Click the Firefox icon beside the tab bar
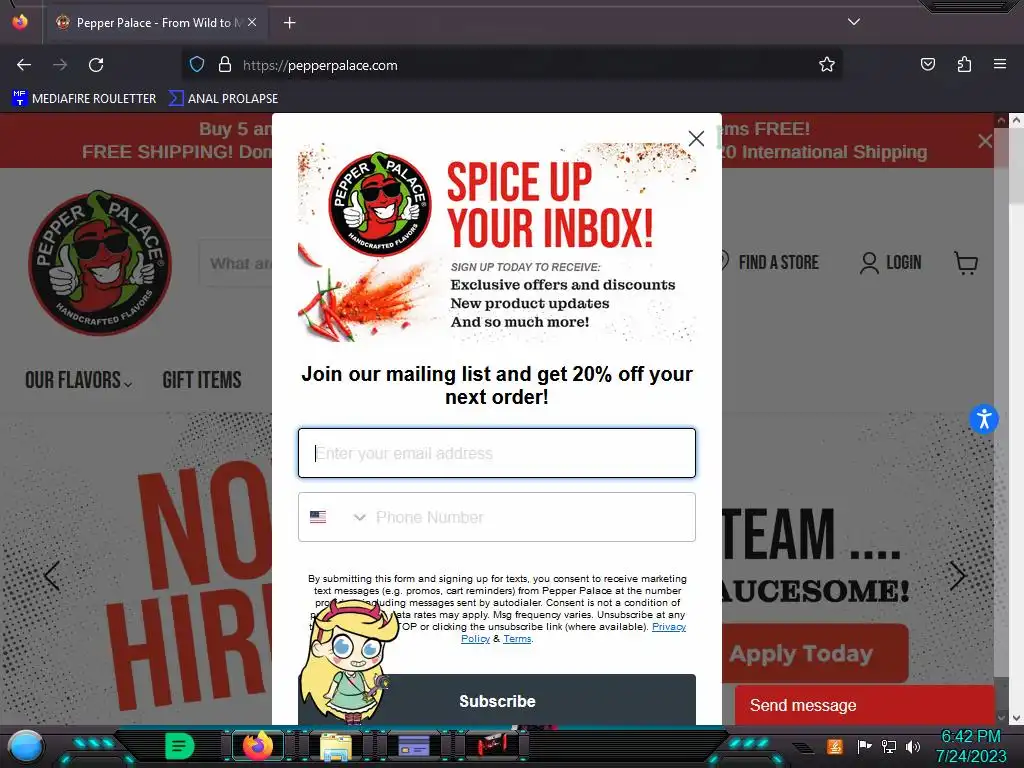Image resolution: width=1024 pixels, height=768 pixels. click(20, 22)
